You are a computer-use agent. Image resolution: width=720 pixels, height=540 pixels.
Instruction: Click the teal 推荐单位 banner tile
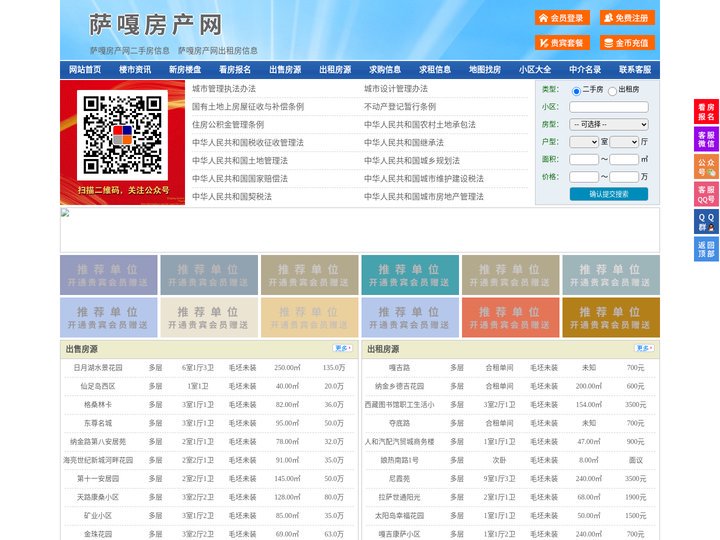pos(410,275)
